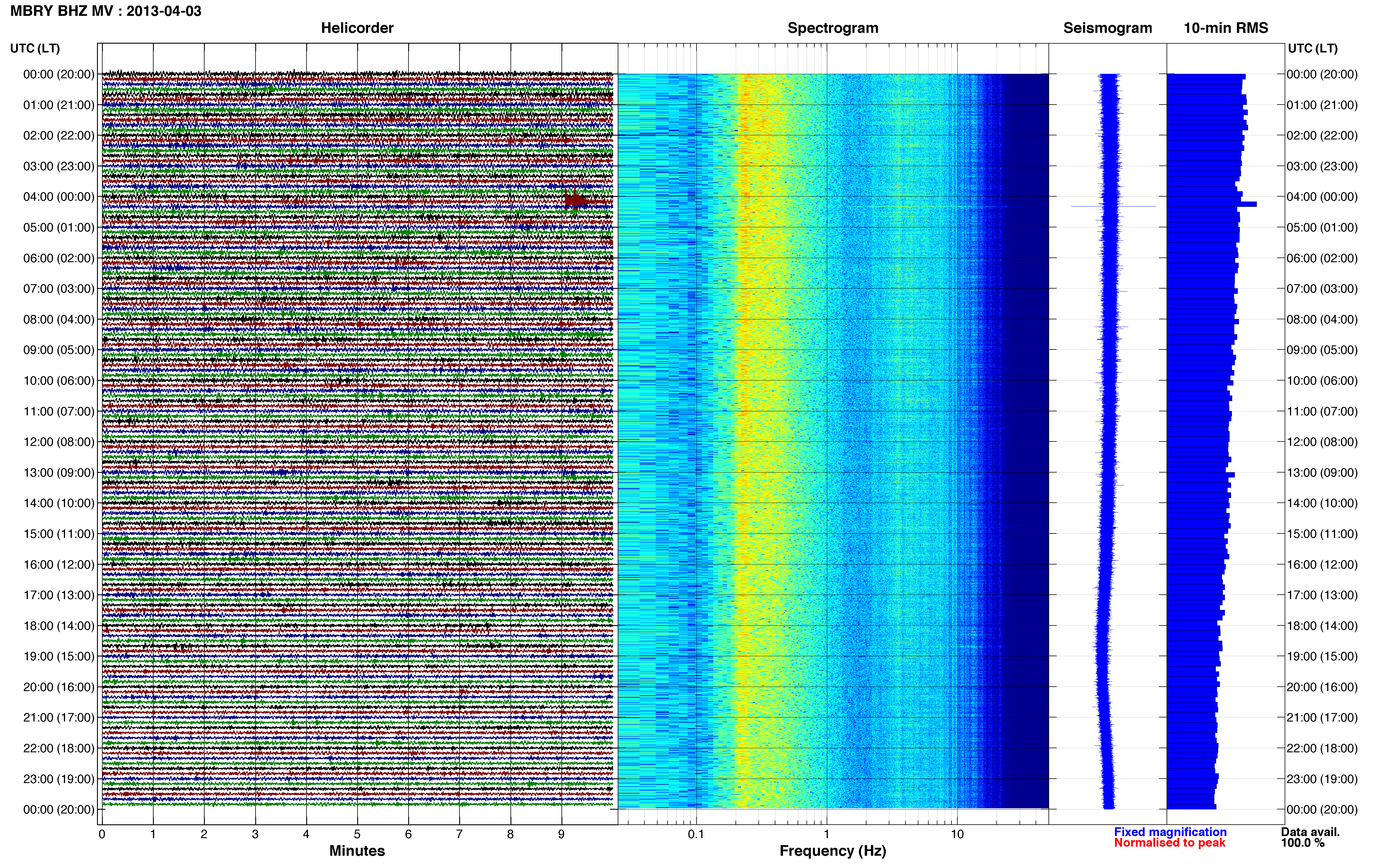Click the Minutes axis label
This screenshot has width=1389, height=868.
357,851
